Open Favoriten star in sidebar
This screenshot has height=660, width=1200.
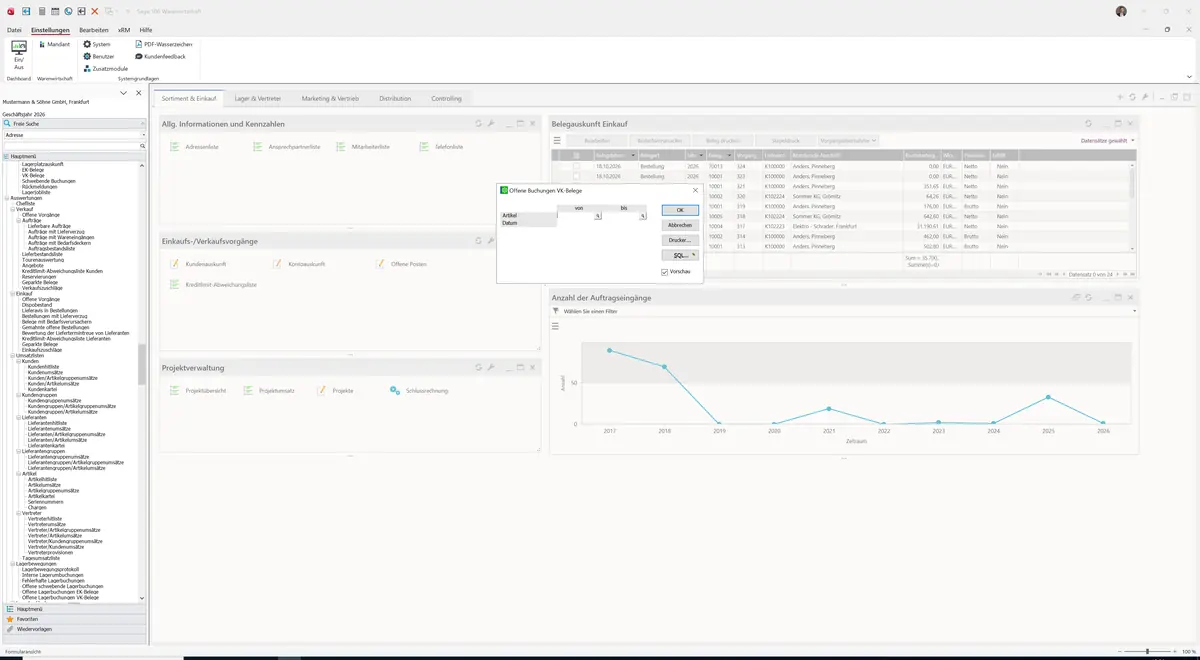pos(10,619)
